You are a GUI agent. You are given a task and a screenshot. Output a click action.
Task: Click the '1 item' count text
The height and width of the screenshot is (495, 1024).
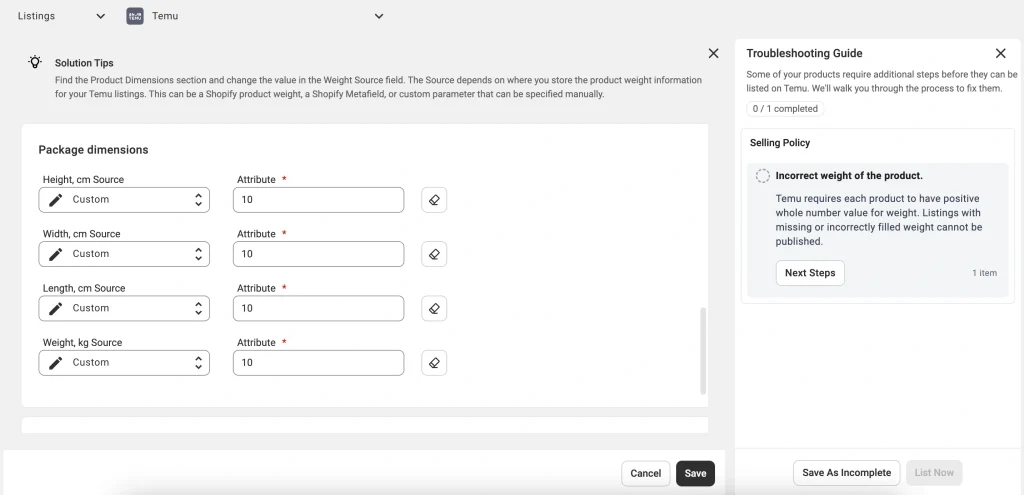(x=984, y=273)
